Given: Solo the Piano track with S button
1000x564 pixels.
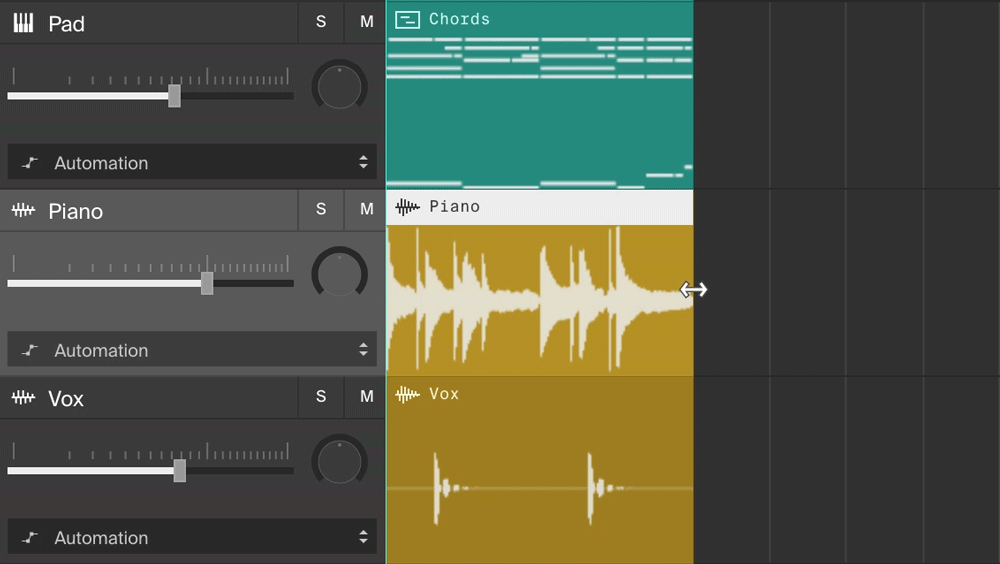Looking at the screenshot, I should click(321, 209).
